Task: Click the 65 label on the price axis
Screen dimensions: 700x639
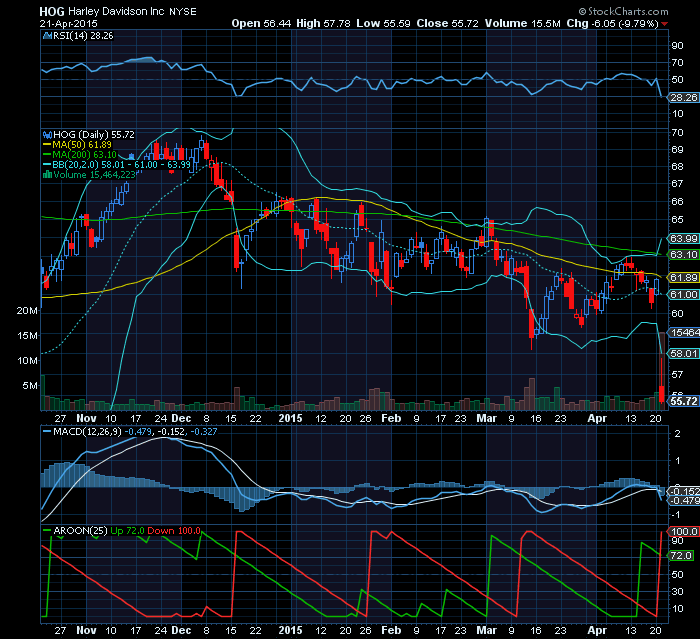Action: [677, 220]
